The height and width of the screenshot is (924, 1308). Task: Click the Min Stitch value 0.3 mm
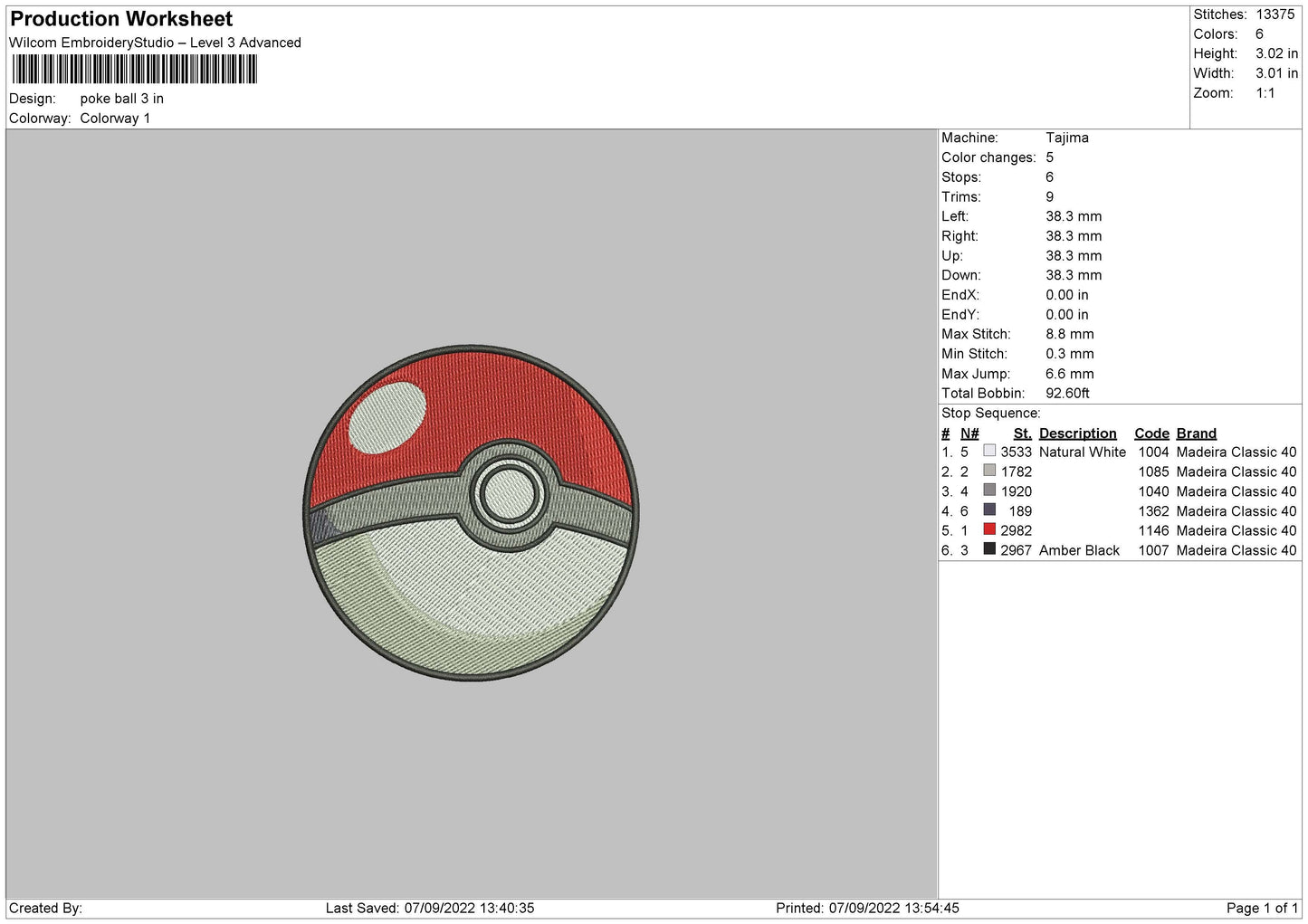pos(1070,354)
